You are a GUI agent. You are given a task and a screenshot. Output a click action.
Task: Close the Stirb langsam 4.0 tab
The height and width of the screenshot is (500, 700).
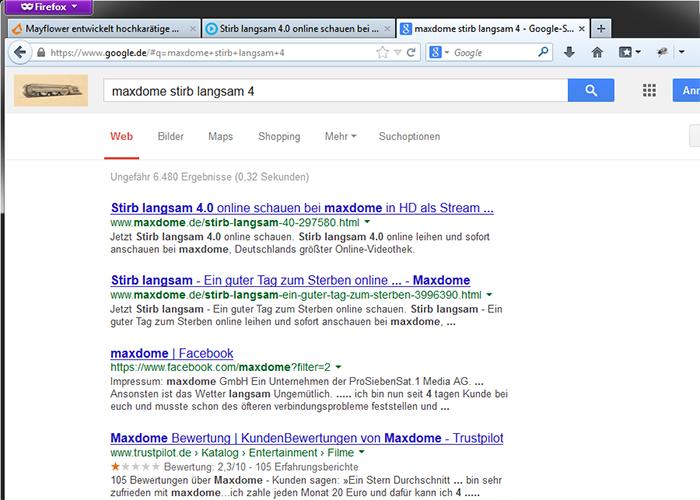tap(387, 29)
